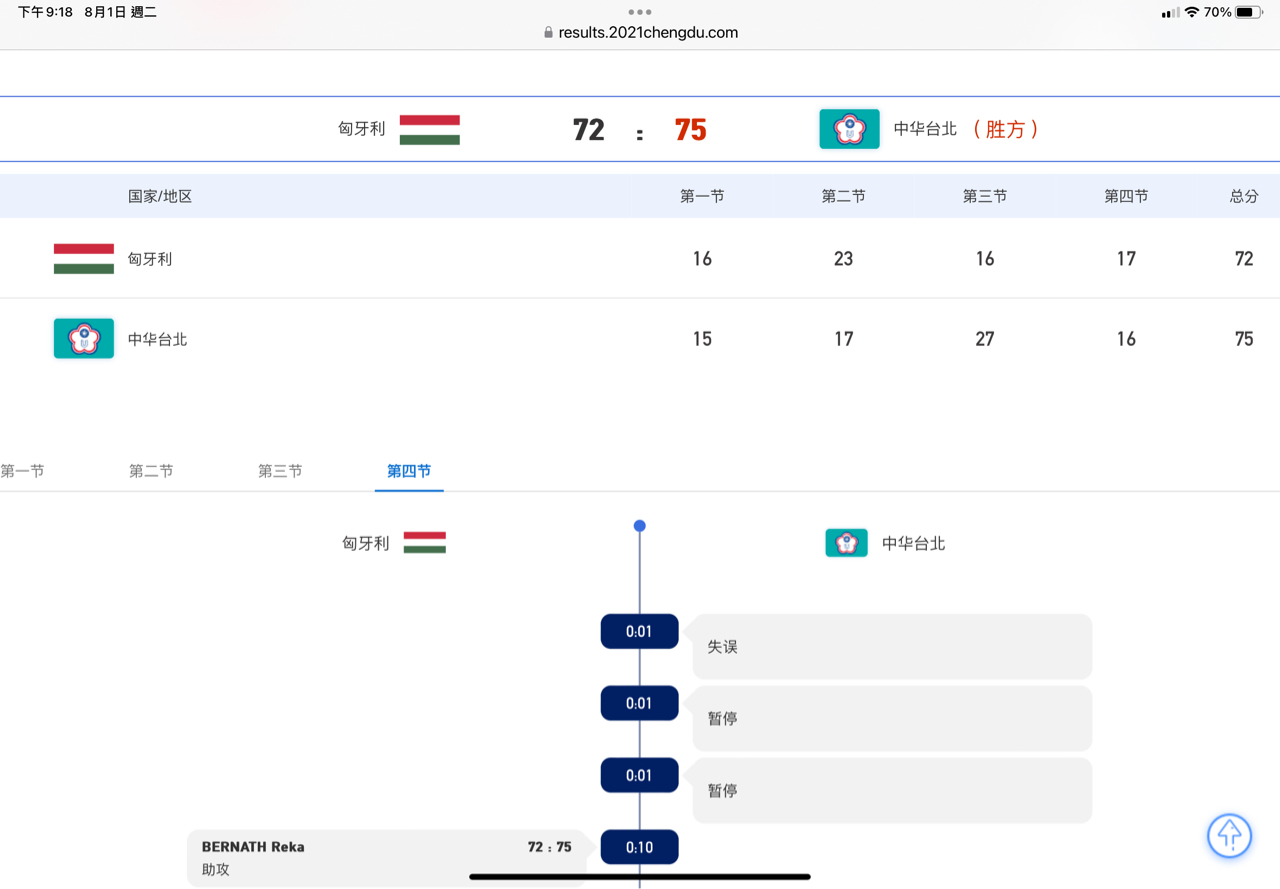1280x889 pixels.
Task: Click the Hungary flag in score header
Action: click(x=429, y=130)
